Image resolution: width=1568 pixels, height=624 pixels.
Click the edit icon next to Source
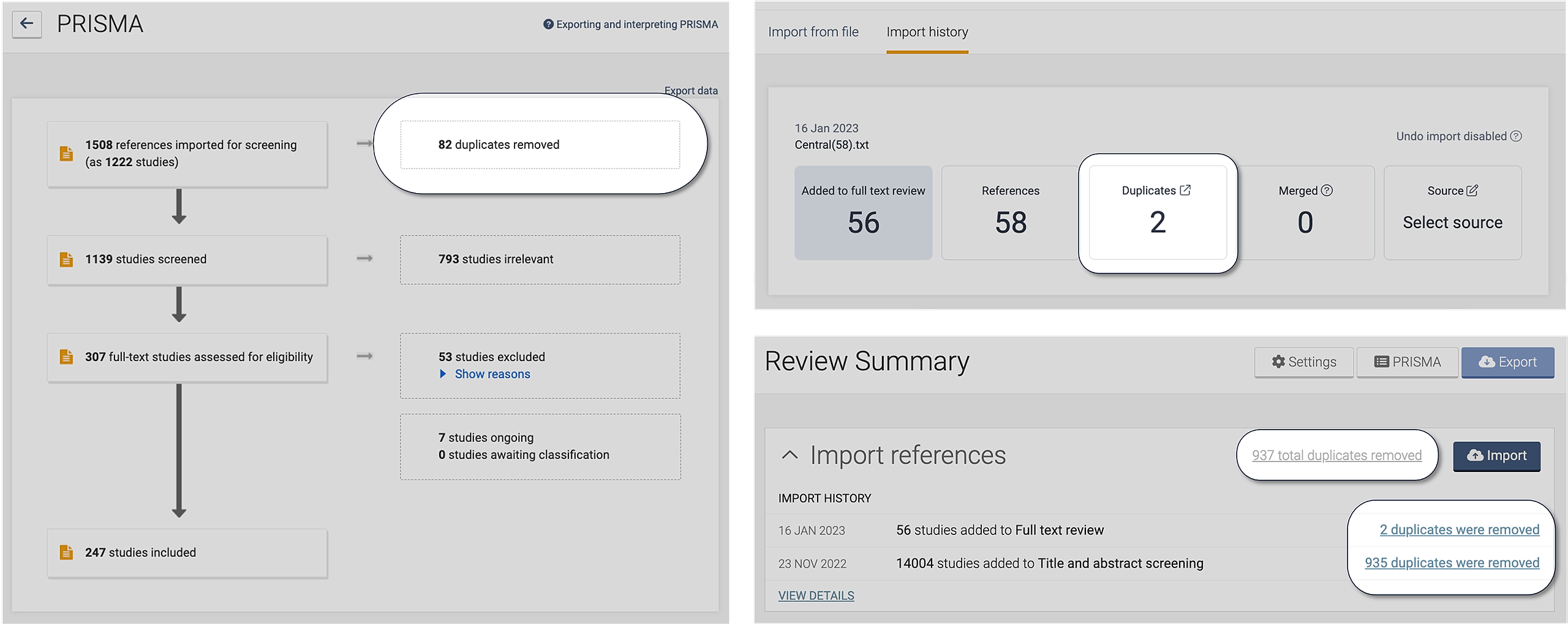pos(1472,191)
